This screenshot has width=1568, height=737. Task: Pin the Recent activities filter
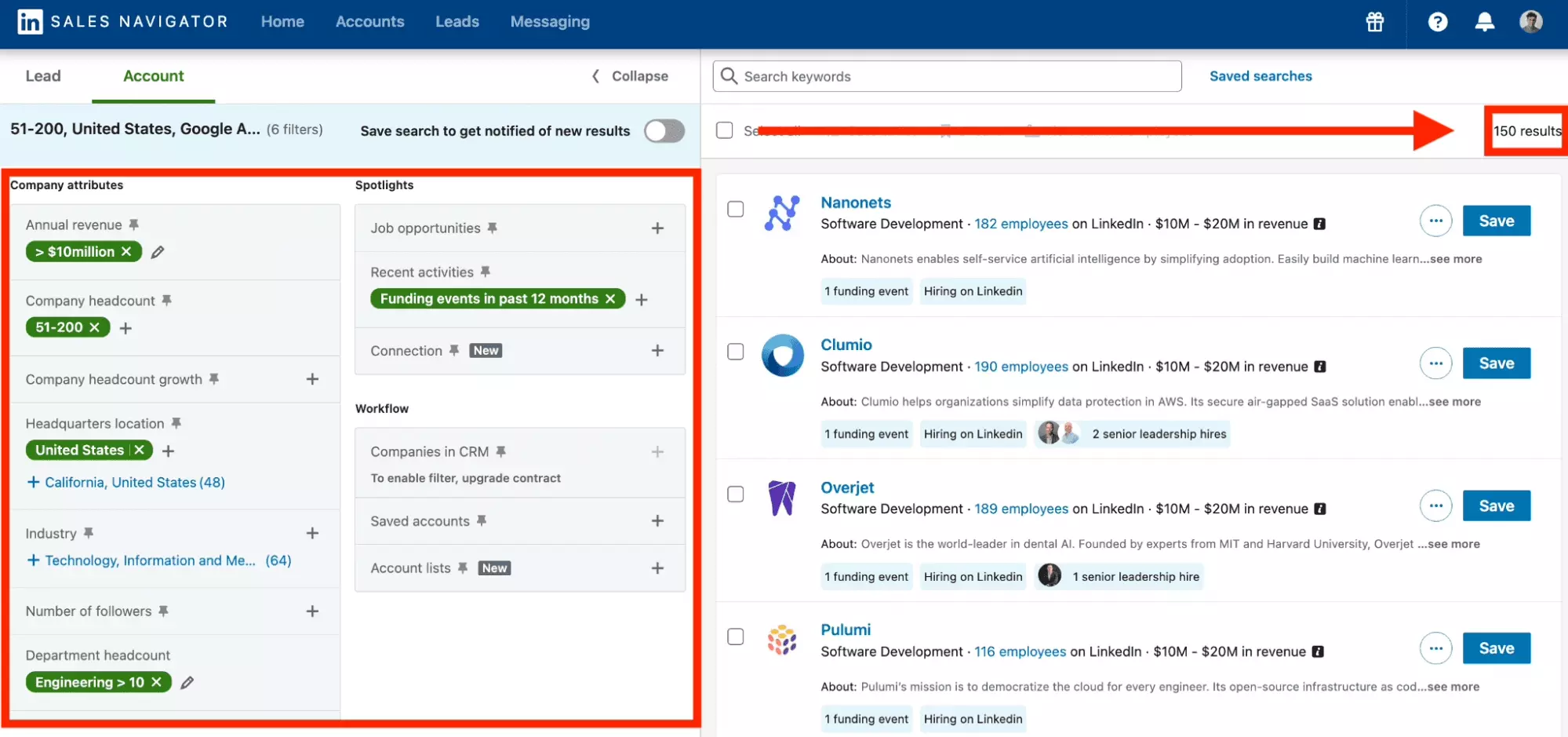tap(485, 272)
